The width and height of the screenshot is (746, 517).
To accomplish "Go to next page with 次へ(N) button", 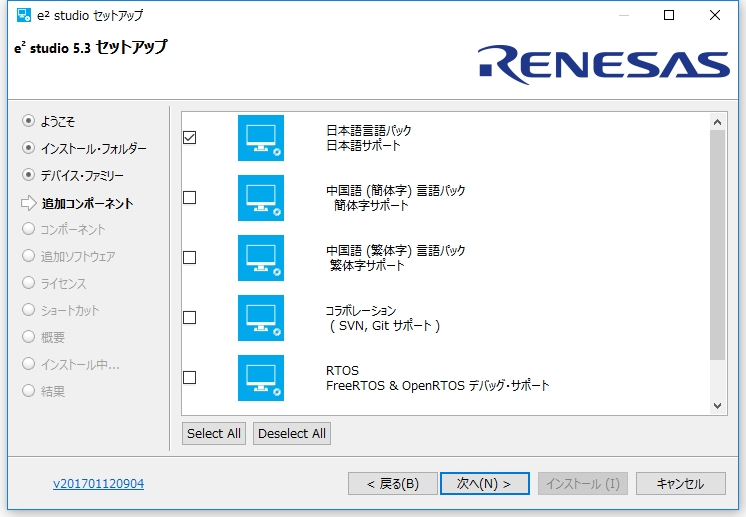I will click(x=484, y=484).
